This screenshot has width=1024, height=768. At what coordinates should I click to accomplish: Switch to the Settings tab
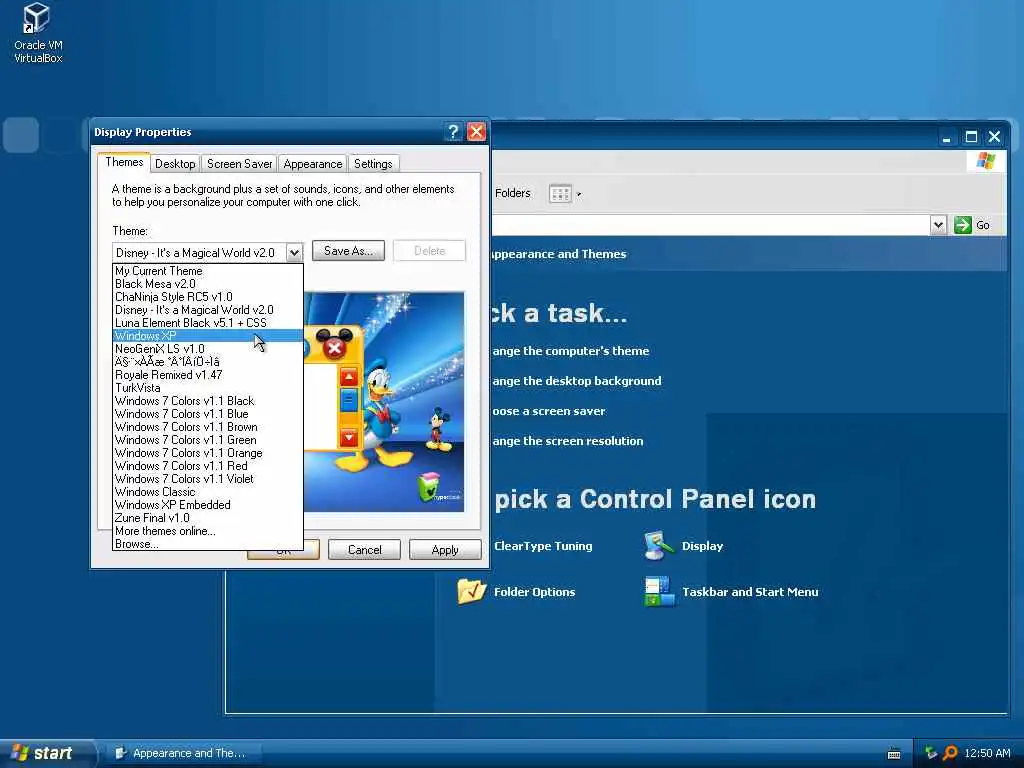point(373,164)
